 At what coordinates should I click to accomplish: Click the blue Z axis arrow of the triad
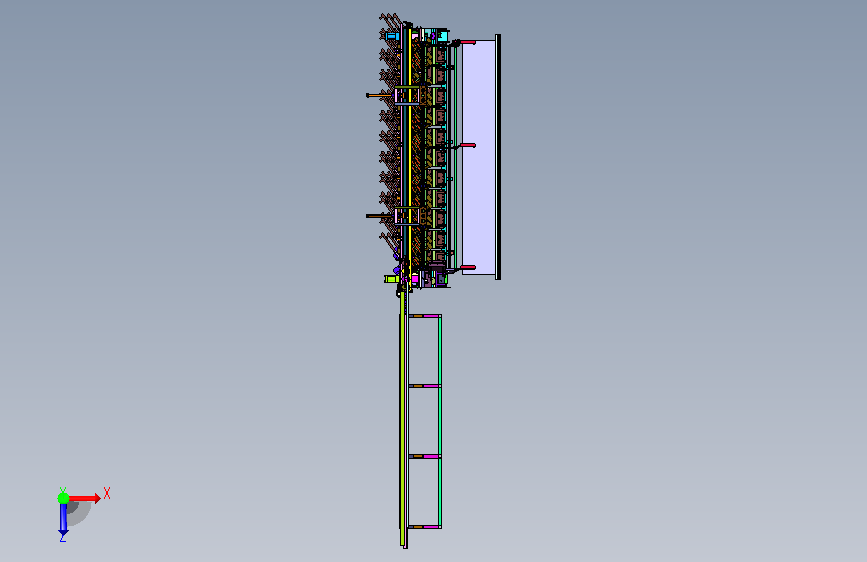(63, 520)
